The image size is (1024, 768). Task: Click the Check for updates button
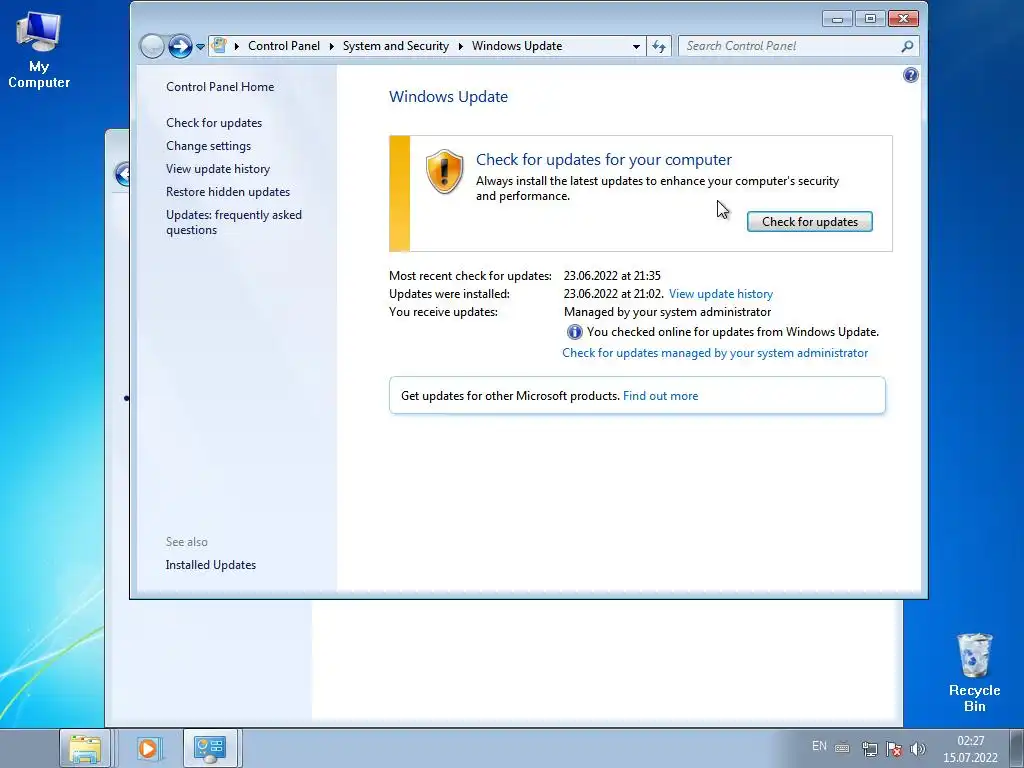click(810, 222)
